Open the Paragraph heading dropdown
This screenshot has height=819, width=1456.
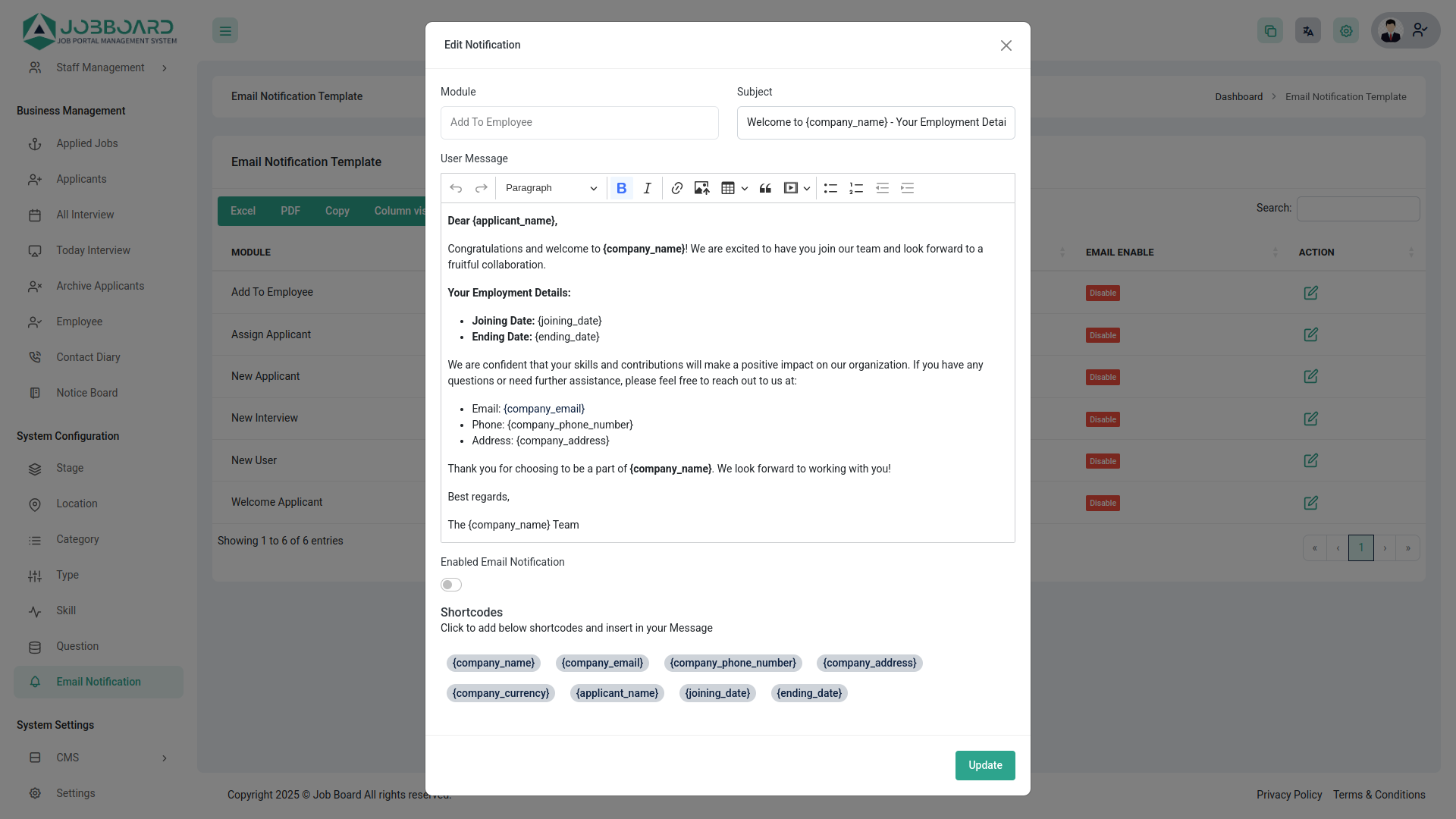click(x=551, y=188)
